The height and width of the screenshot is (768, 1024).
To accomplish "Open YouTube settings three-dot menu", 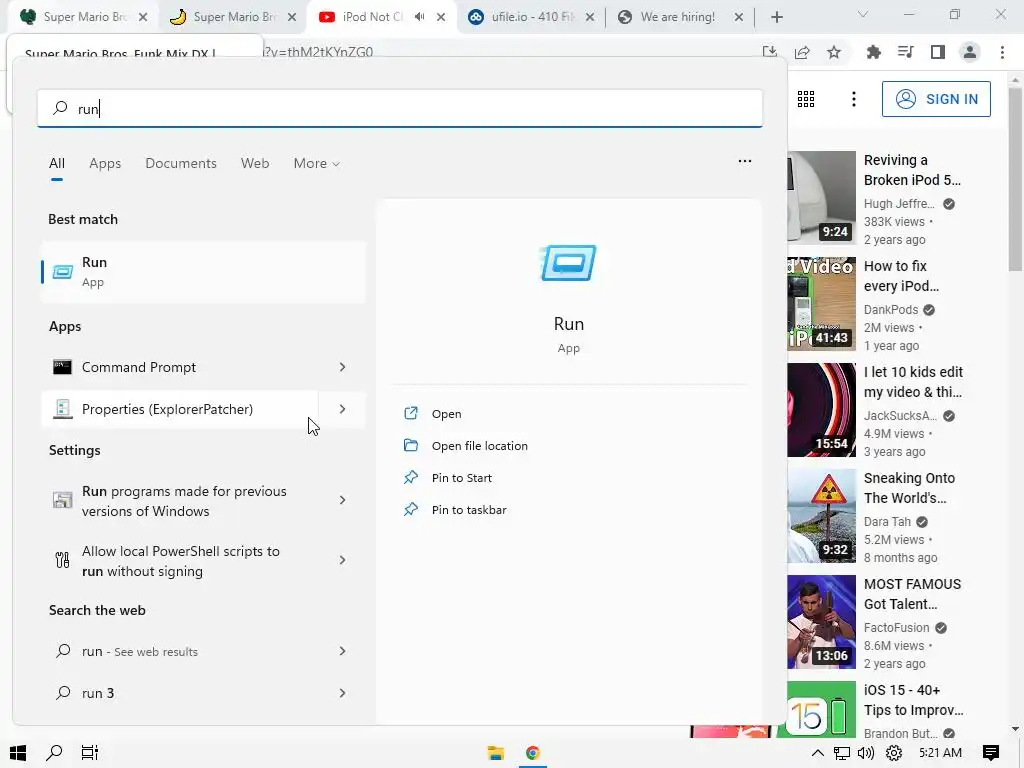I will coord(854,99).
